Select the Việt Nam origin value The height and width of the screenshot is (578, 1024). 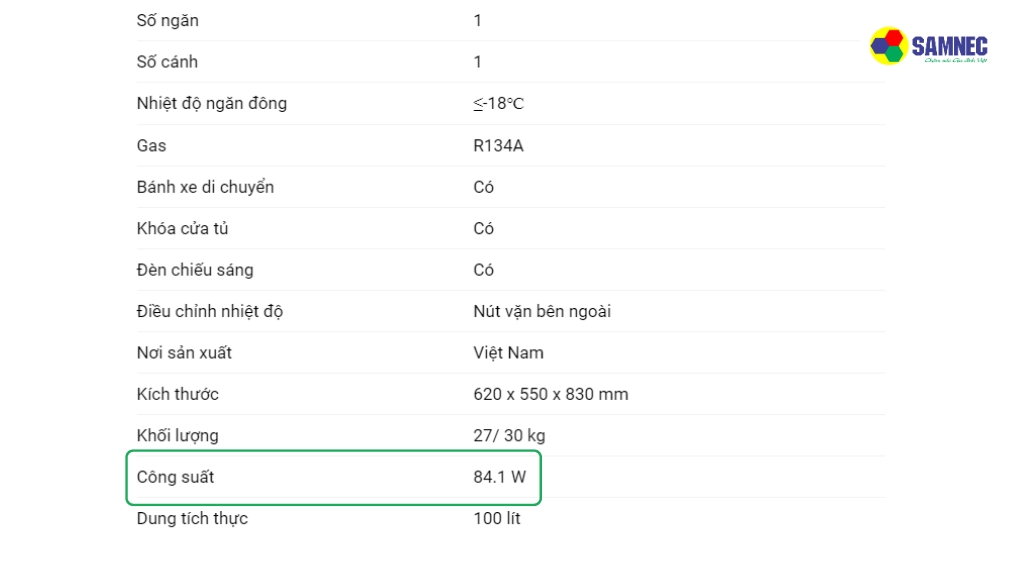coord(508,353)
